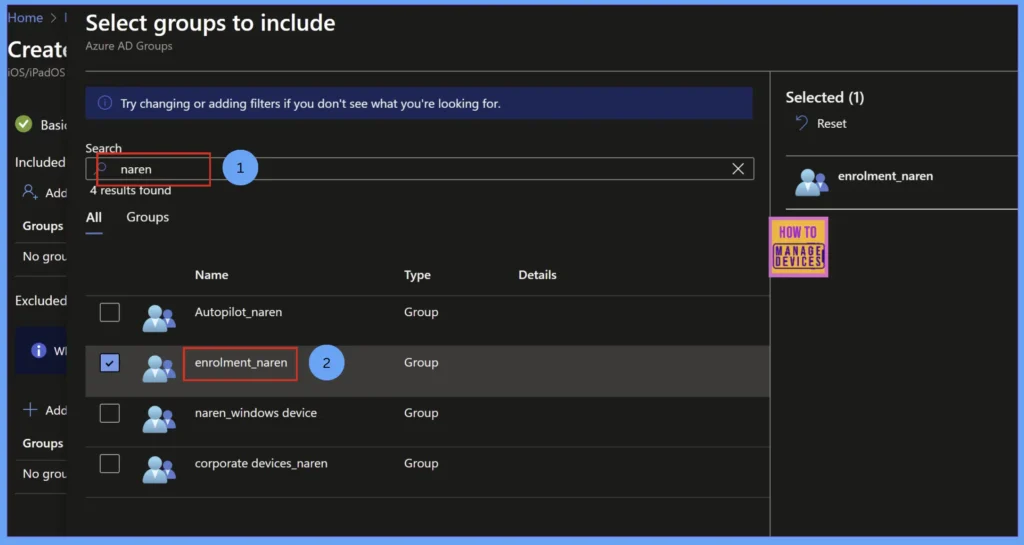The image size is (1024, 545).
Task: Click the add user icon under Included
Action: (29, 192)
